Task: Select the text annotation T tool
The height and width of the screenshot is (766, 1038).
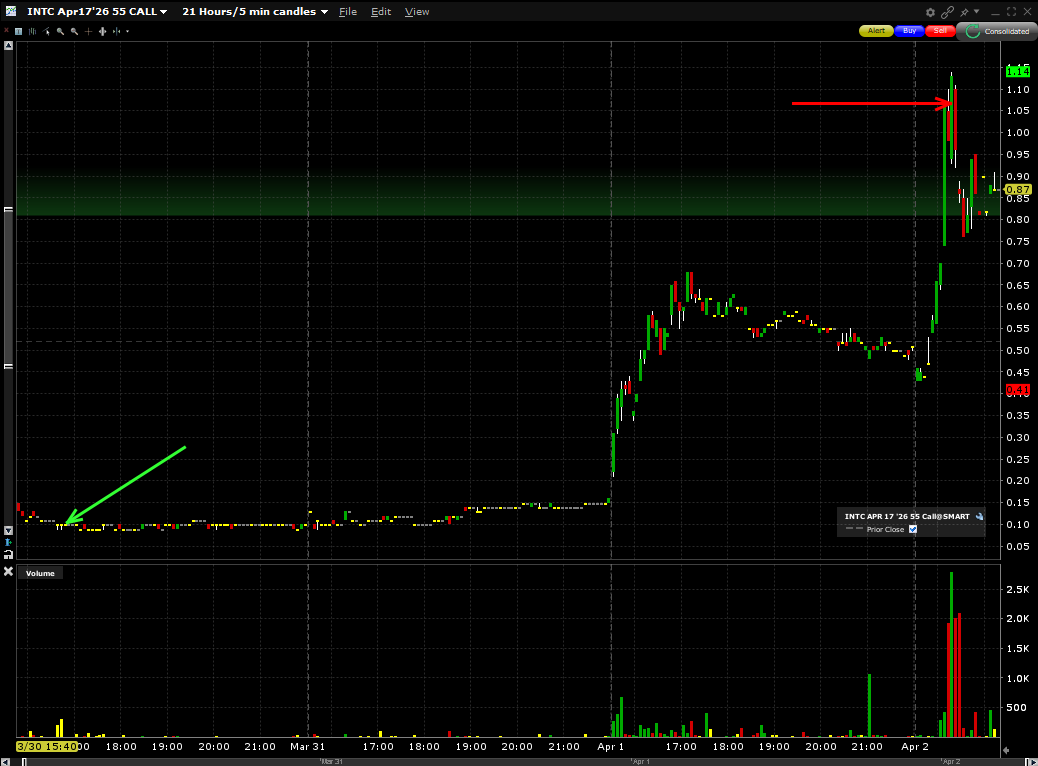Action: (x=19, y=31)
